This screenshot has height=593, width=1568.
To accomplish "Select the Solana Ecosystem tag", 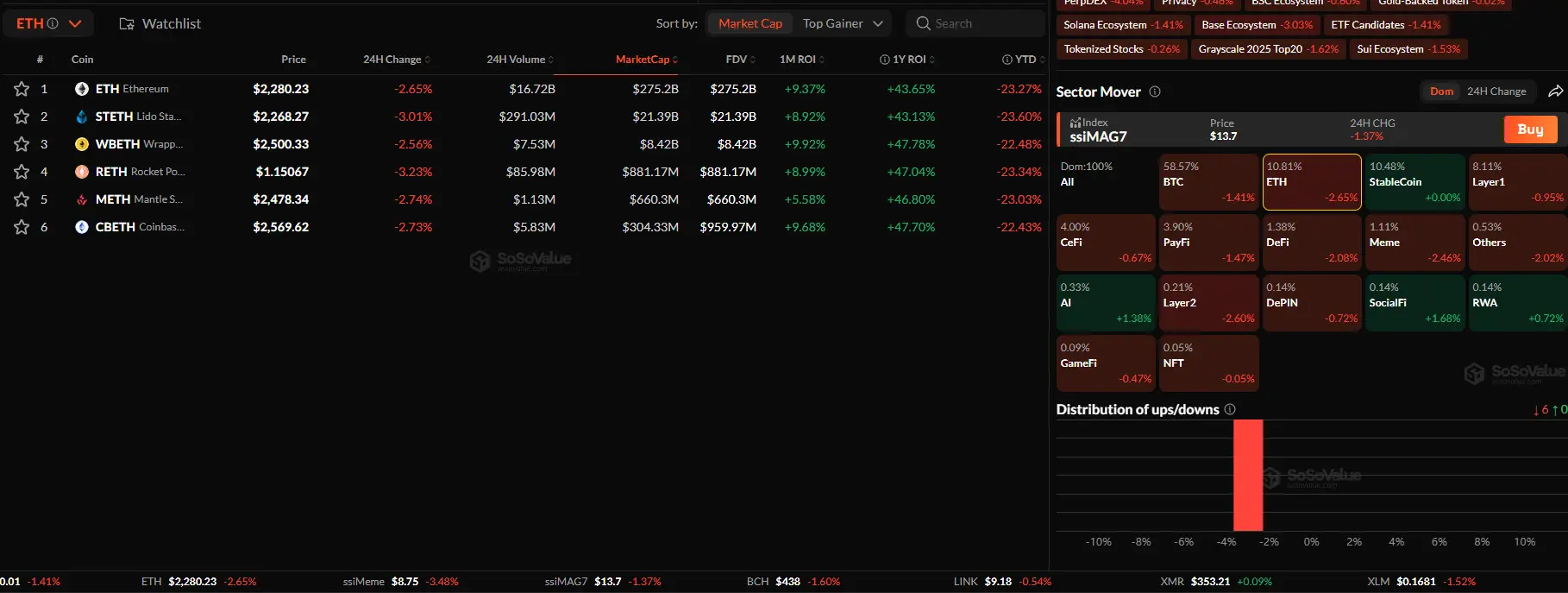I will coord(1123,25).
